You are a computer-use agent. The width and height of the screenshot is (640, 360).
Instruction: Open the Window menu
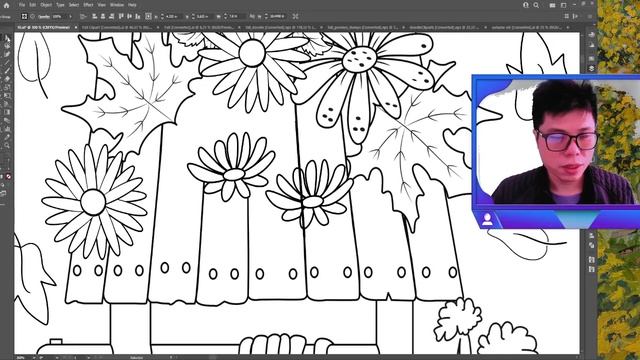[x=117, y=5]
